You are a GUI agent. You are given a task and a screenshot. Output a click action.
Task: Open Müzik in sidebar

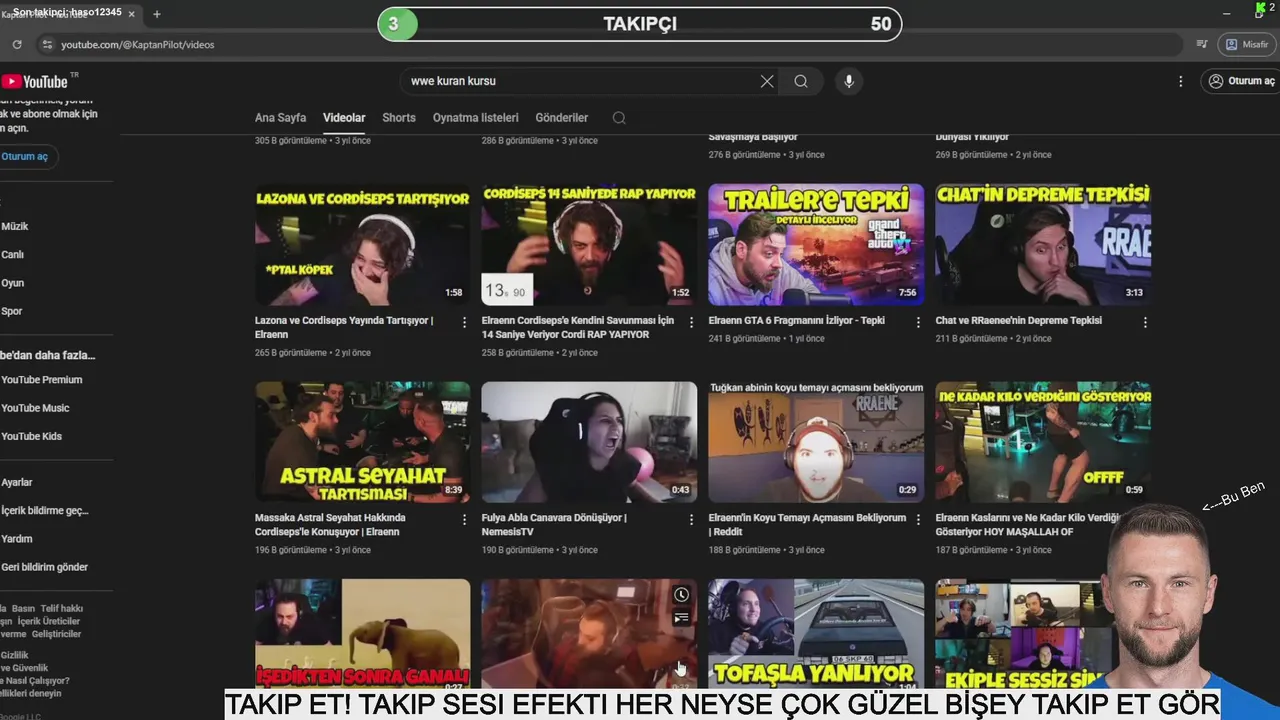click(x=15, y=227)
